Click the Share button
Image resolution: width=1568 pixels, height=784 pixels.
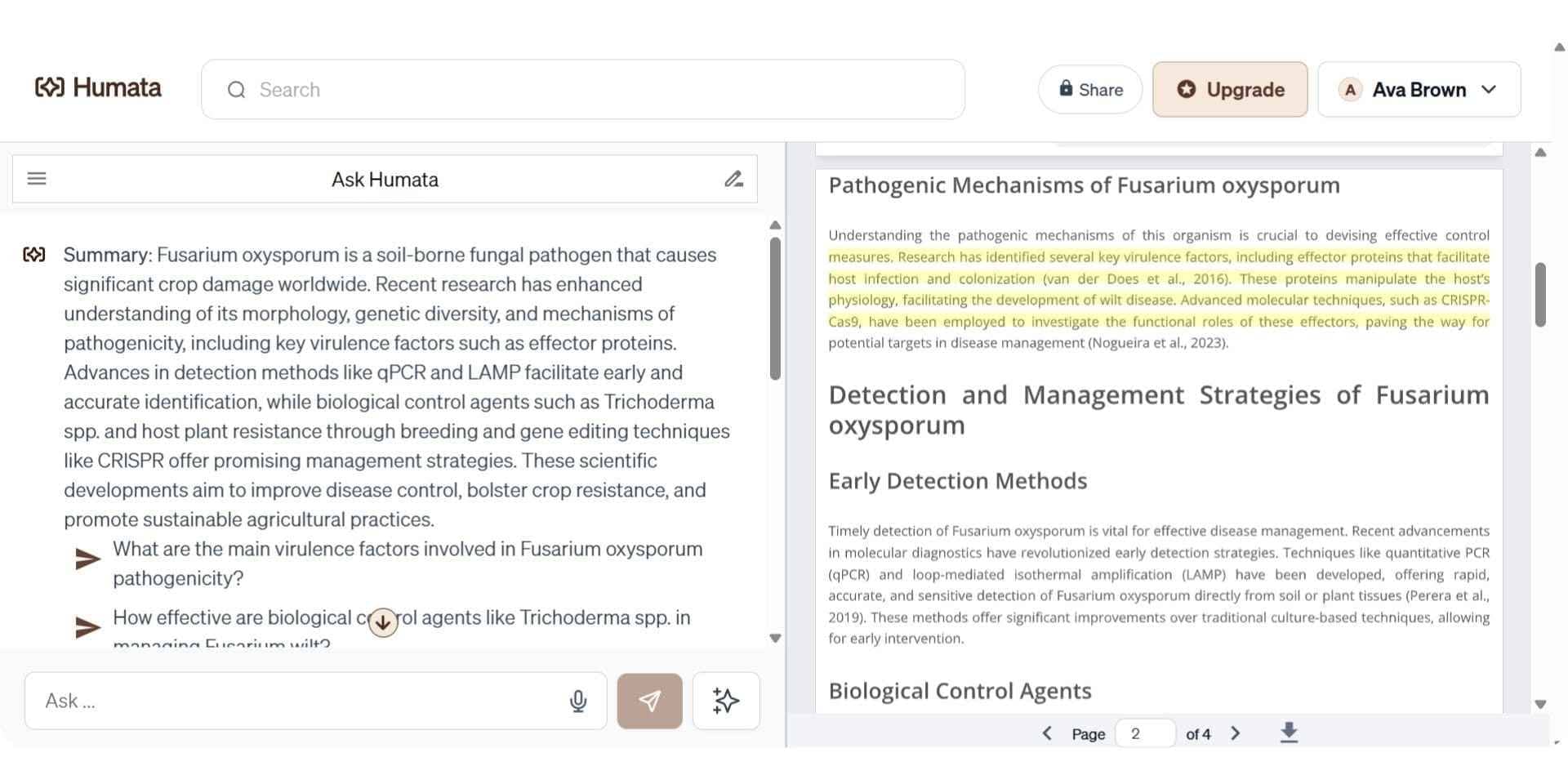(1089, 89)
